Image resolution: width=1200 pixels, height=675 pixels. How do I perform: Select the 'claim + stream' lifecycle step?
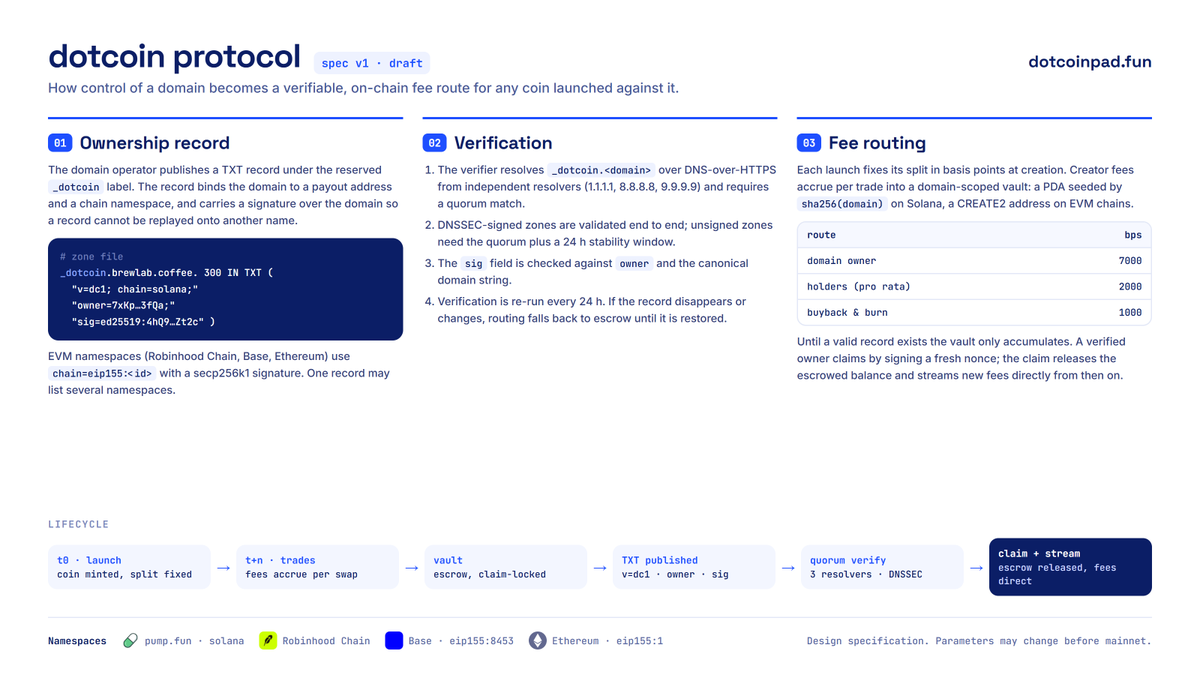point(1070,567)
